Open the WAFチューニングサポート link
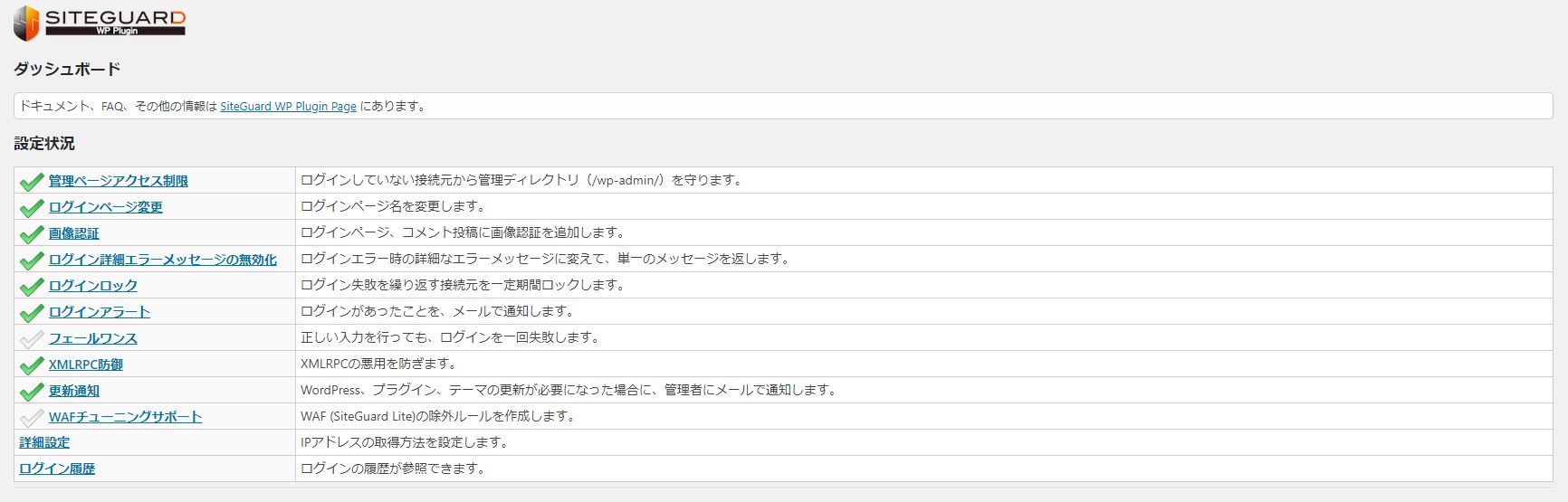This screenshot has height=502, width=1568. pyautogui.click(x=125, y=417)
